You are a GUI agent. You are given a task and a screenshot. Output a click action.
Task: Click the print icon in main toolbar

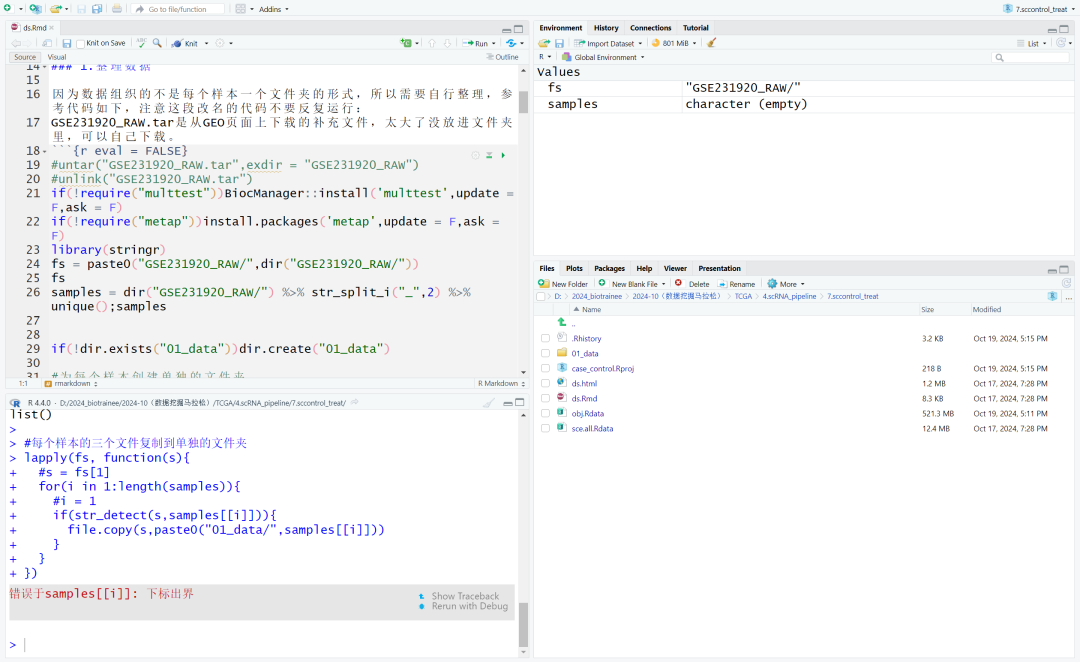pyautogui.click(x=117, y=9)
